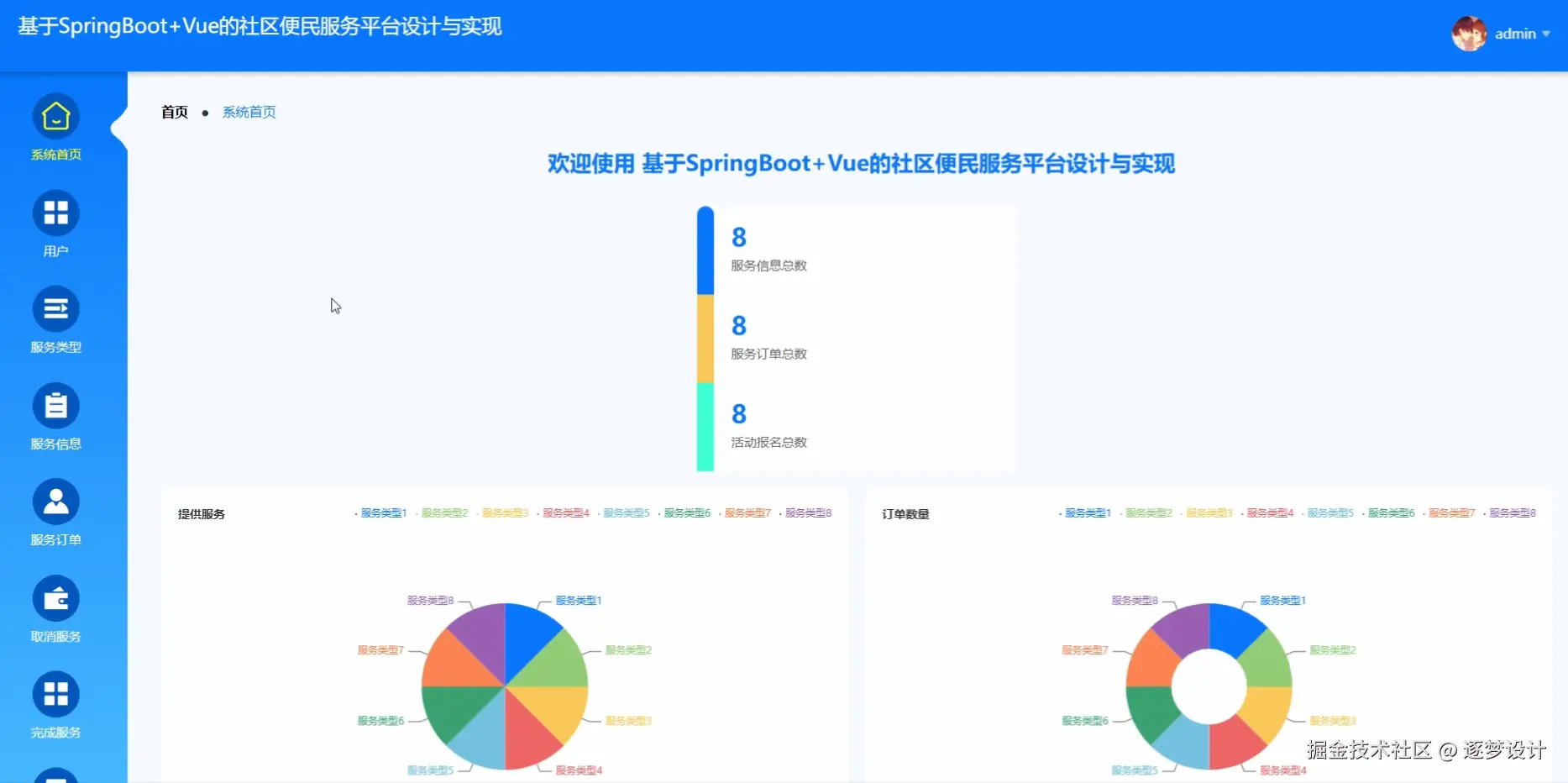Click the admin user avatar picture
The height and width of the screenshot is (783, 1568).
[x=1469, y=34]
